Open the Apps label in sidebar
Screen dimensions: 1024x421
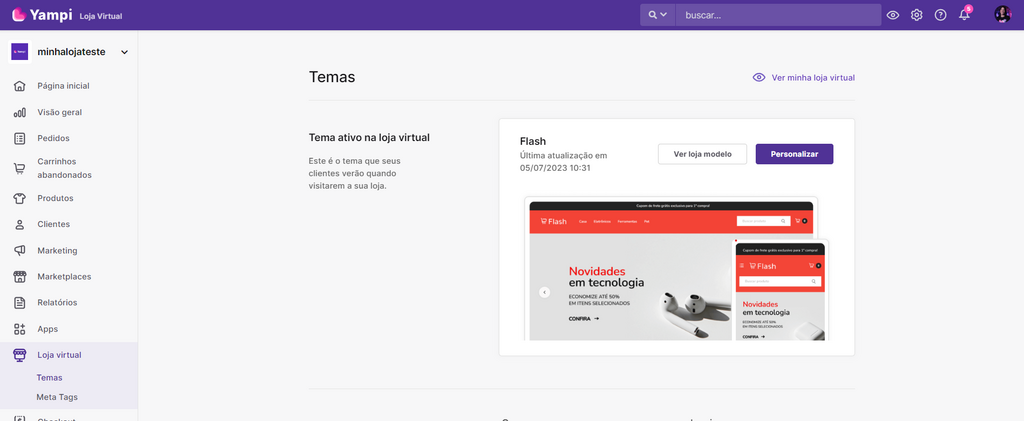click(x=48, y=329)
